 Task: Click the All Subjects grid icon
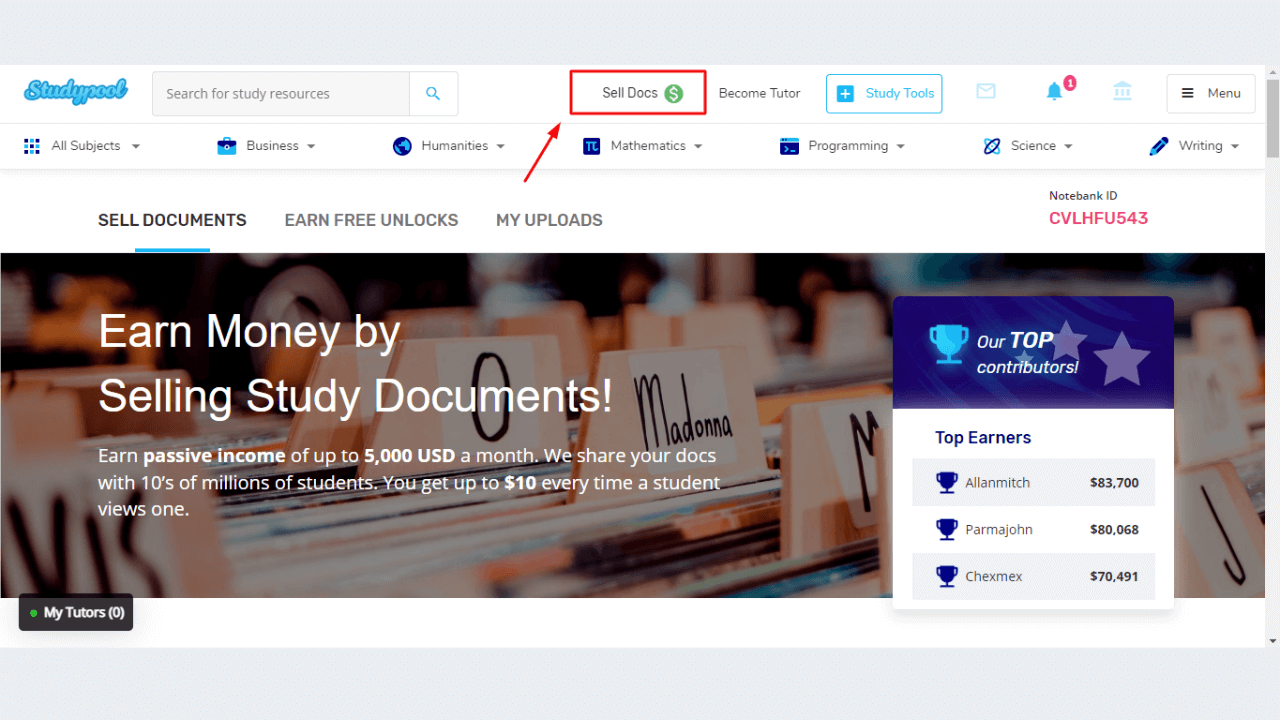coord(32,146)
